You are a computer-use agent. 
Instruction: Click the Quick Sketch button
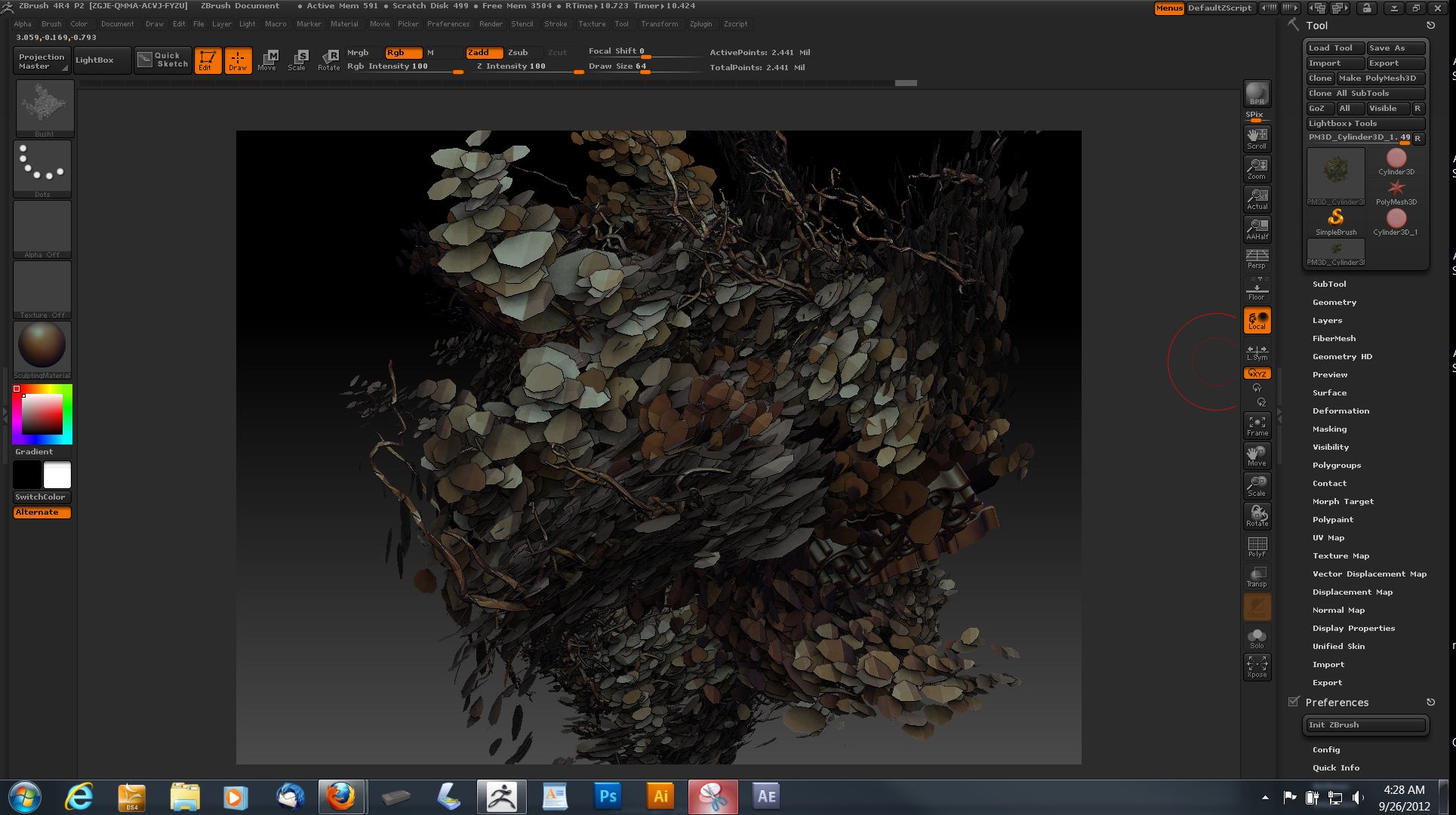(x=163, y=60)
